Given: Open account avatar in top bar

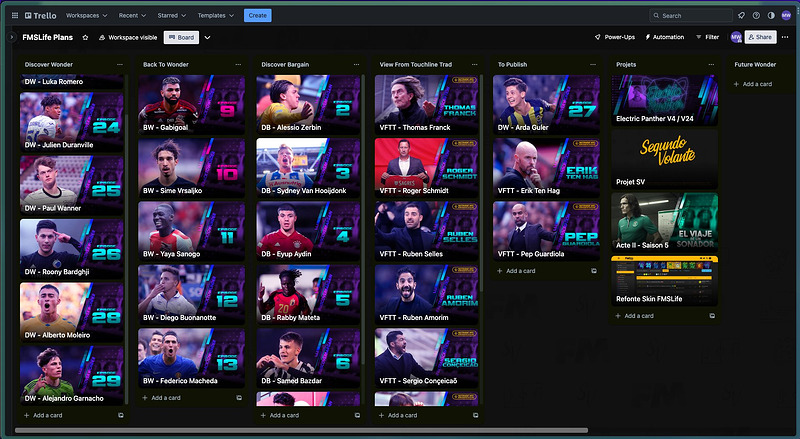Looking at the screenshot, I should 786,15.
